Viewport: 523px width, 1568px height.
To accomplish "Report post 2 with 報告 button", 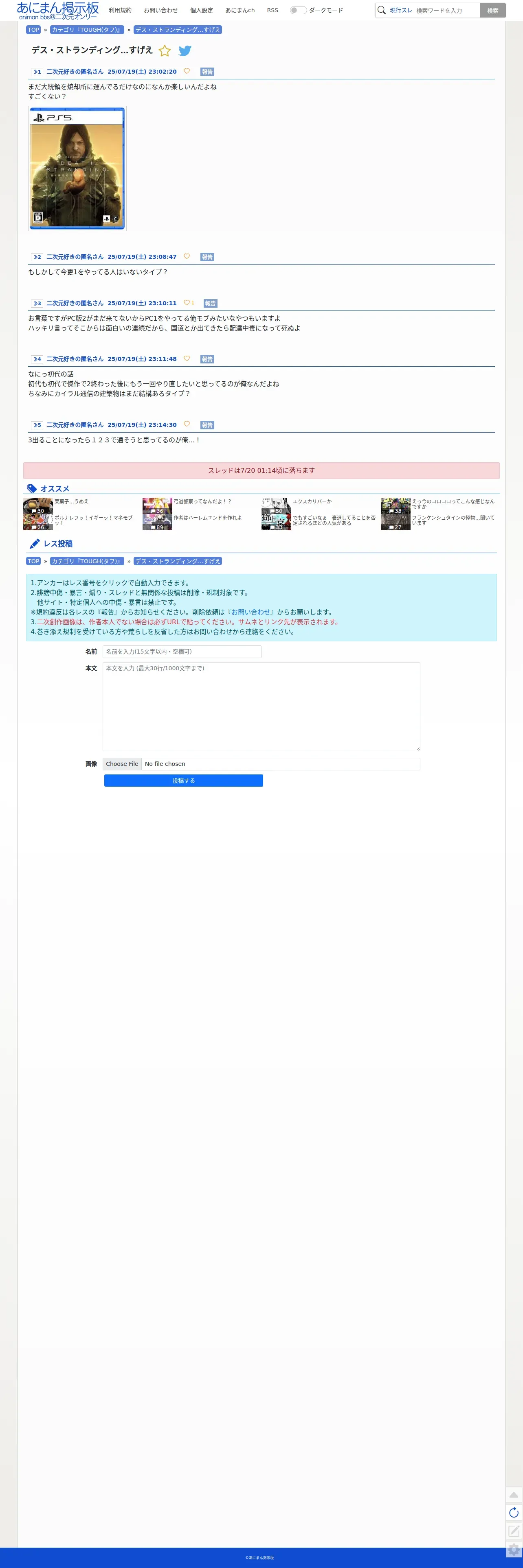I will pos(207,257).
